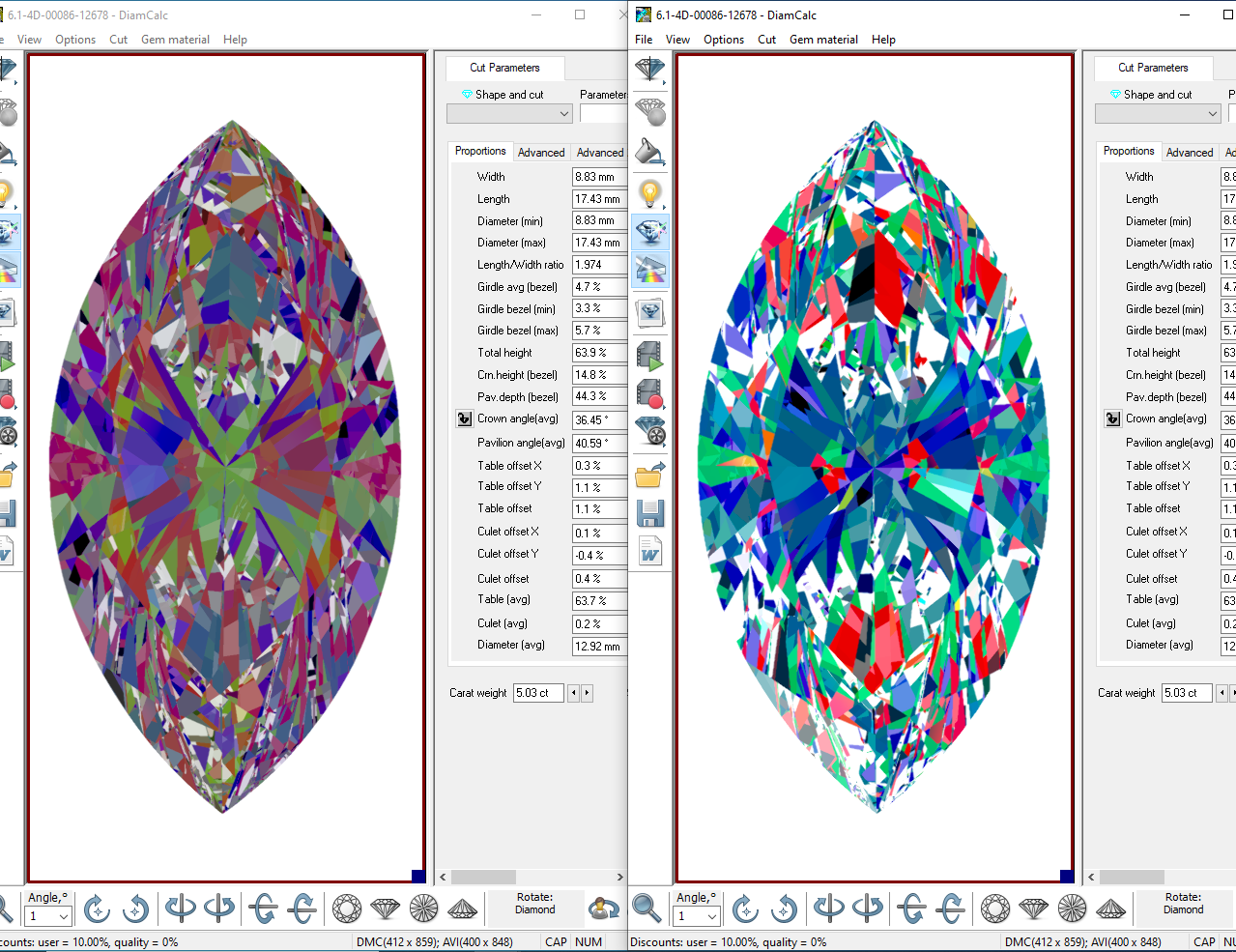The image size is (1236, 952).
Task: Toggle the prism dispersion icon in right window
Action: (x=650, y=270)
